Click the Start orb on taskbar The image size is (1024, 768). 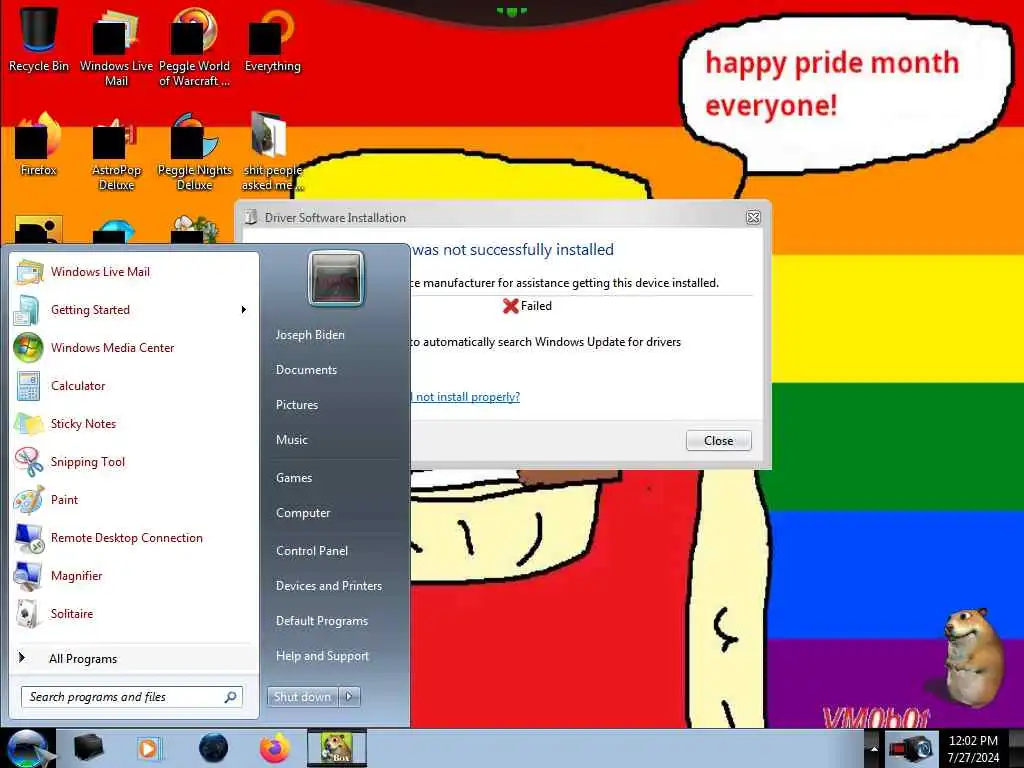click(27, 748)
